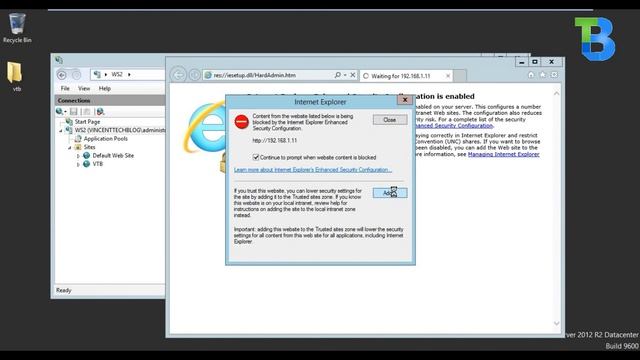Open the vtb folder on desktop
Viewport: 640px width, 360px height.
tap(15, 76)
